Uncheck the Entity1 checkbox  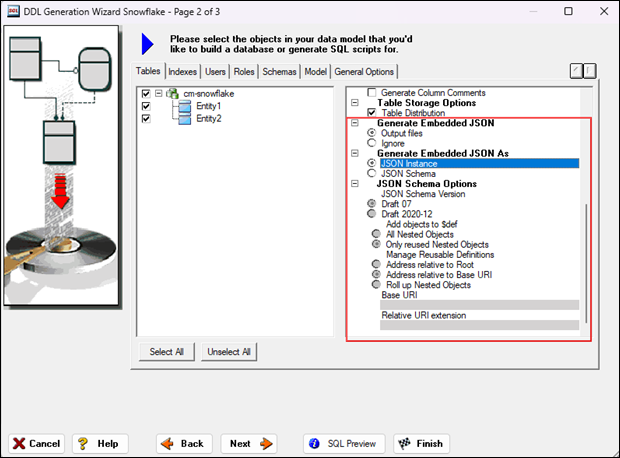(146, 106)
